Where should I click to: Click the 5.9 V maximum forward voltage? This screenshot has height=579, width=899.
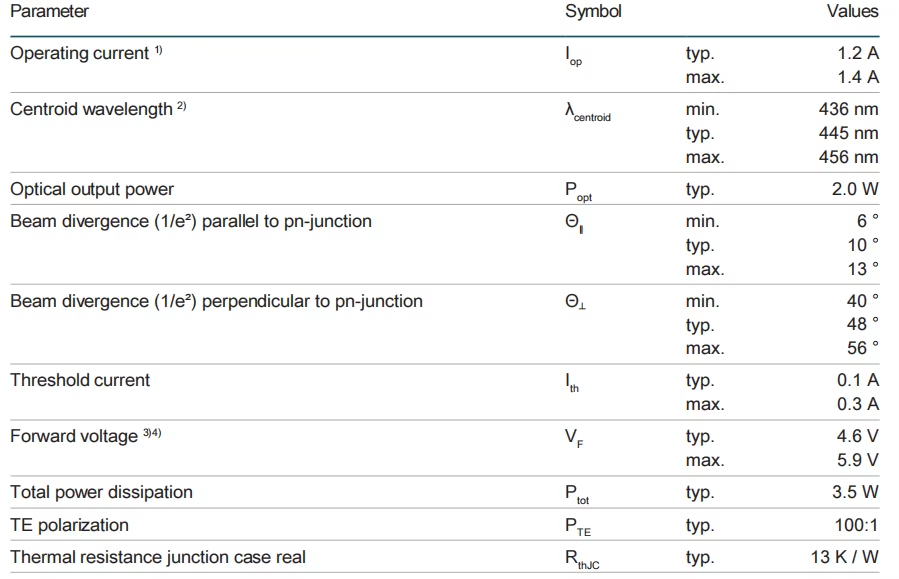click(858, 460)
